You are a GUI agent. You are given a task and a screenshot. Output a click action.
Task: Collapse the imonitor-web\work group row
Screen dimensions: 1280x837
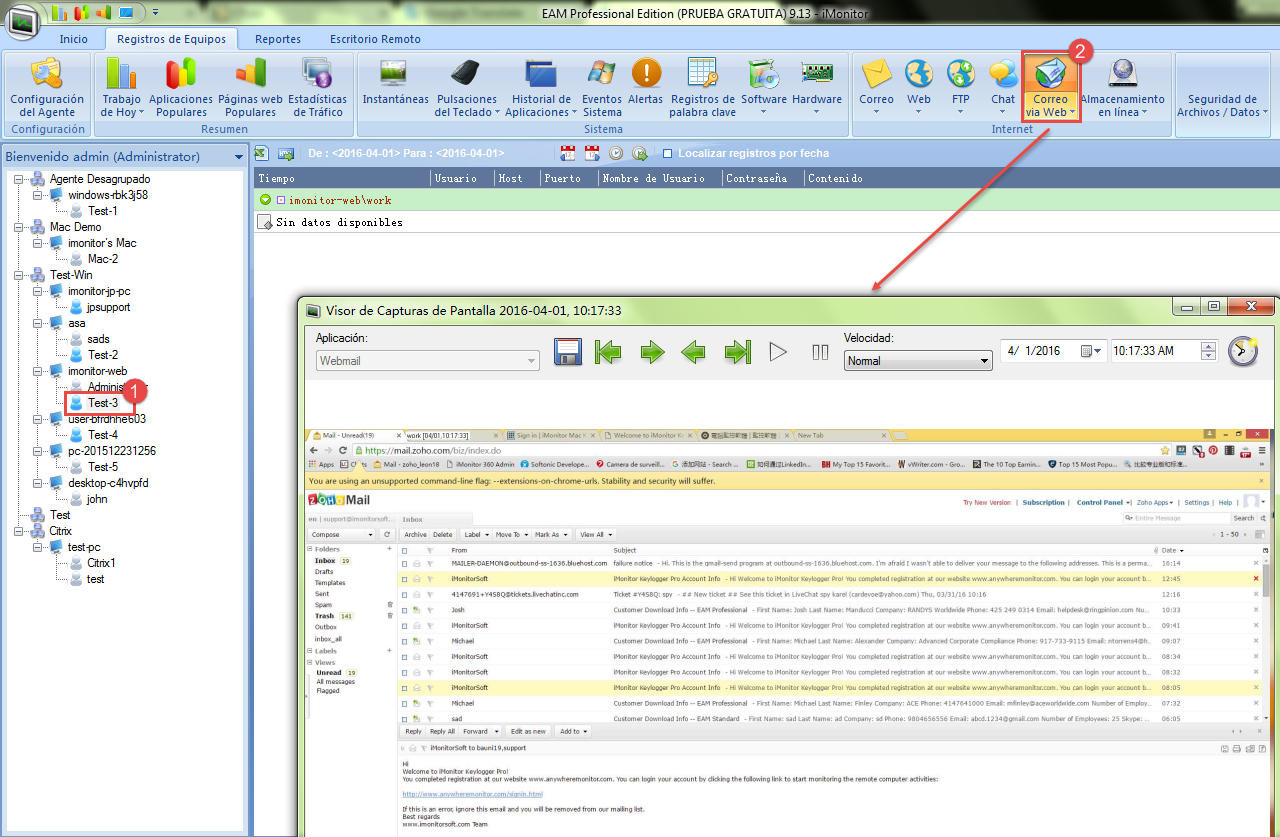point(265,200)
